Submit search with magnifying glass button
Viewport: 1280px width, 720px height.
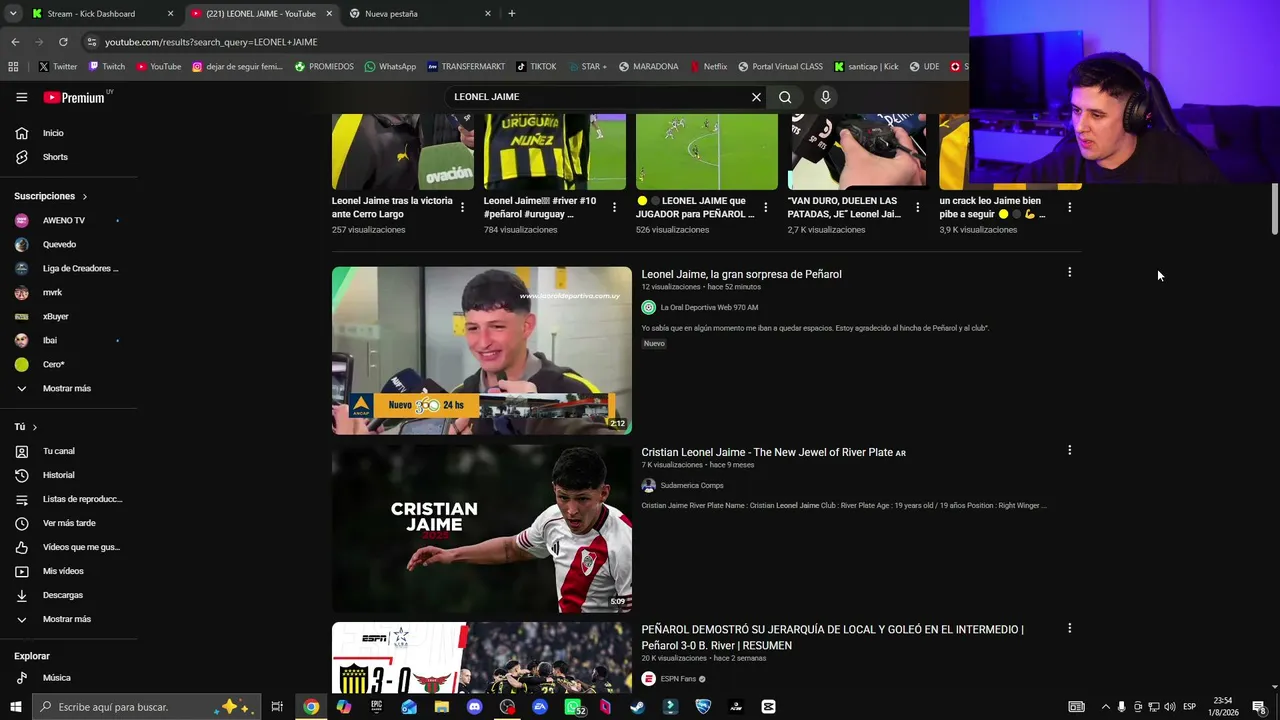(785, 97)
